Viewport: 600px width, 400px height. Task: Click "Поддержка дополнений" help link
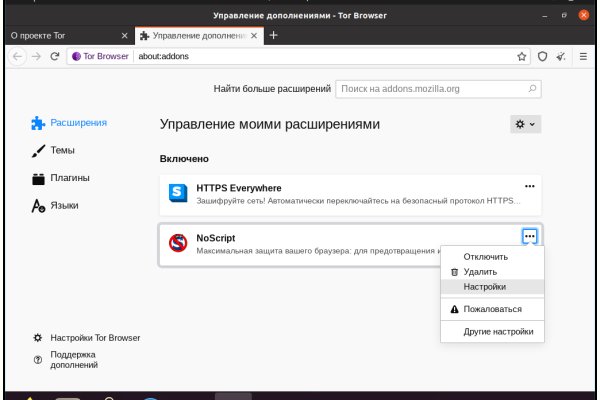tap(72, 360)
